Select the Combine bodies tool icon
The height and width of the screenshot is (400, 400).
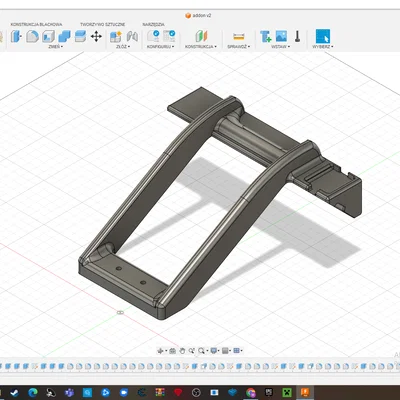click(x=64, y=36)
